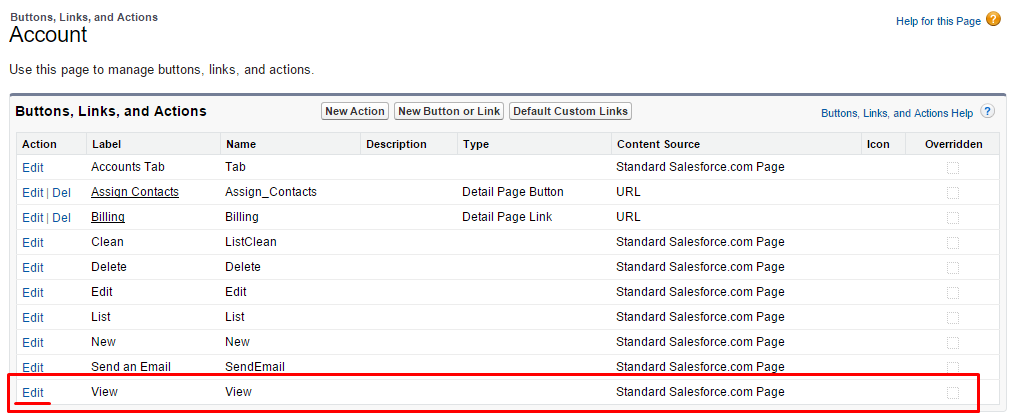
Task: Open the Assign Contacts label link
Action: (134, 192)
